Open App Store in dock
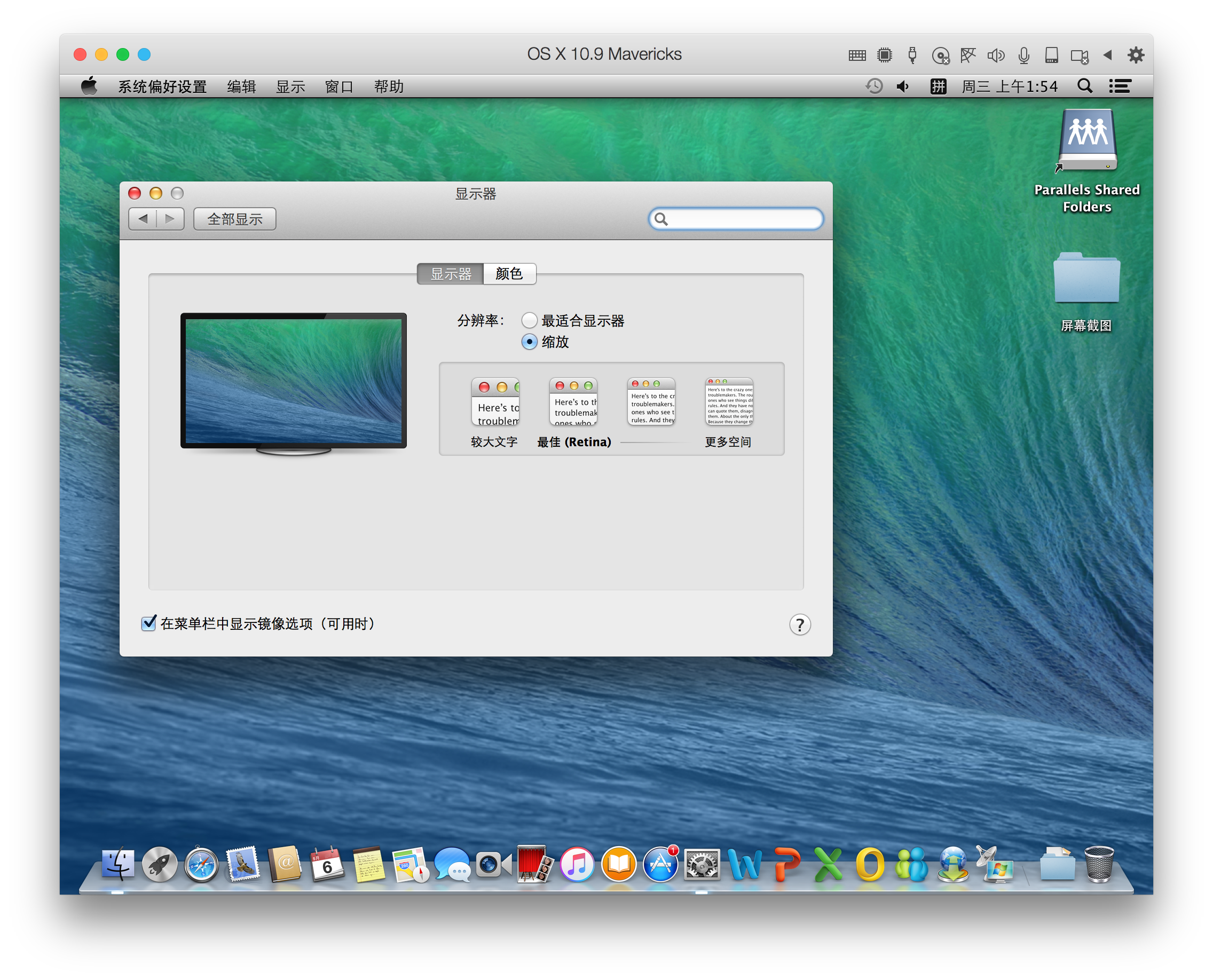The width and height of the screenshot is (1213, 980). click(x=660, y=864)
